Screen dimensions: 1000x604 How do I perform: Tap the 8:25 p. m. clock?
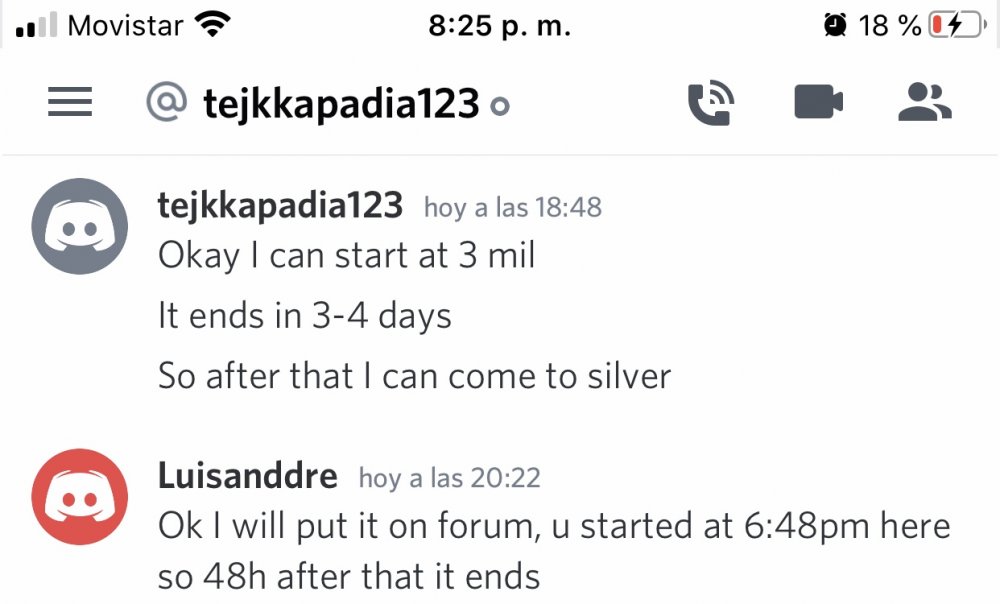click(499, 26)
